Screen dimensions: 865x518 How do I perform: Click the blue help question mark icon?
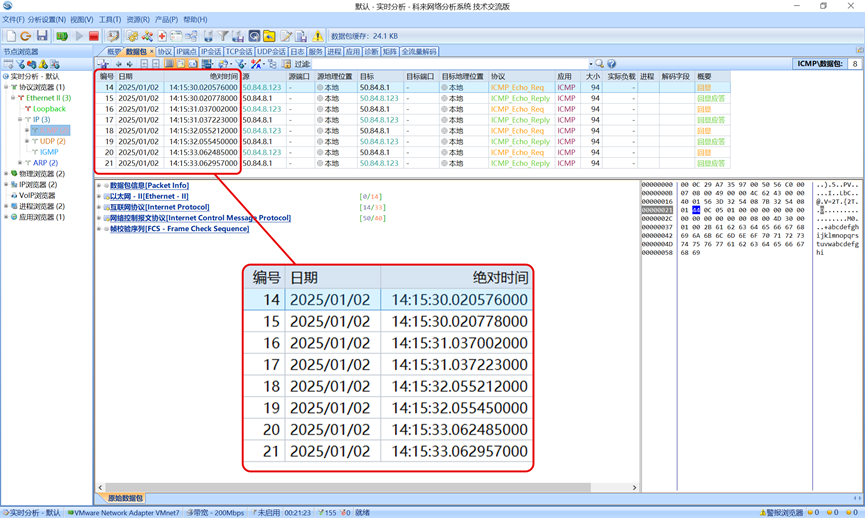click(612, 64)
